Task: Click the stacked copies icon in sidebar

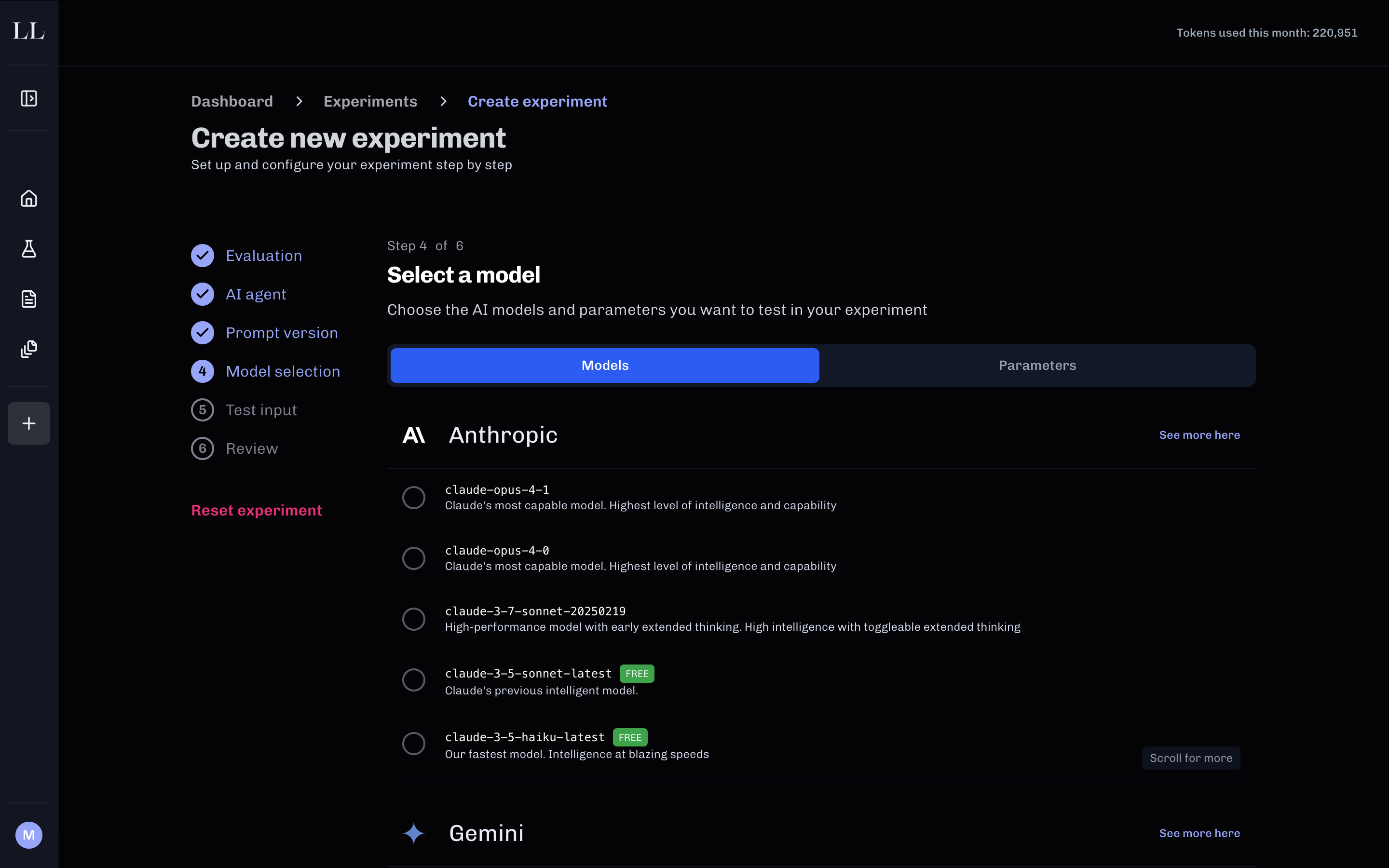Action: tap(29, 349)
